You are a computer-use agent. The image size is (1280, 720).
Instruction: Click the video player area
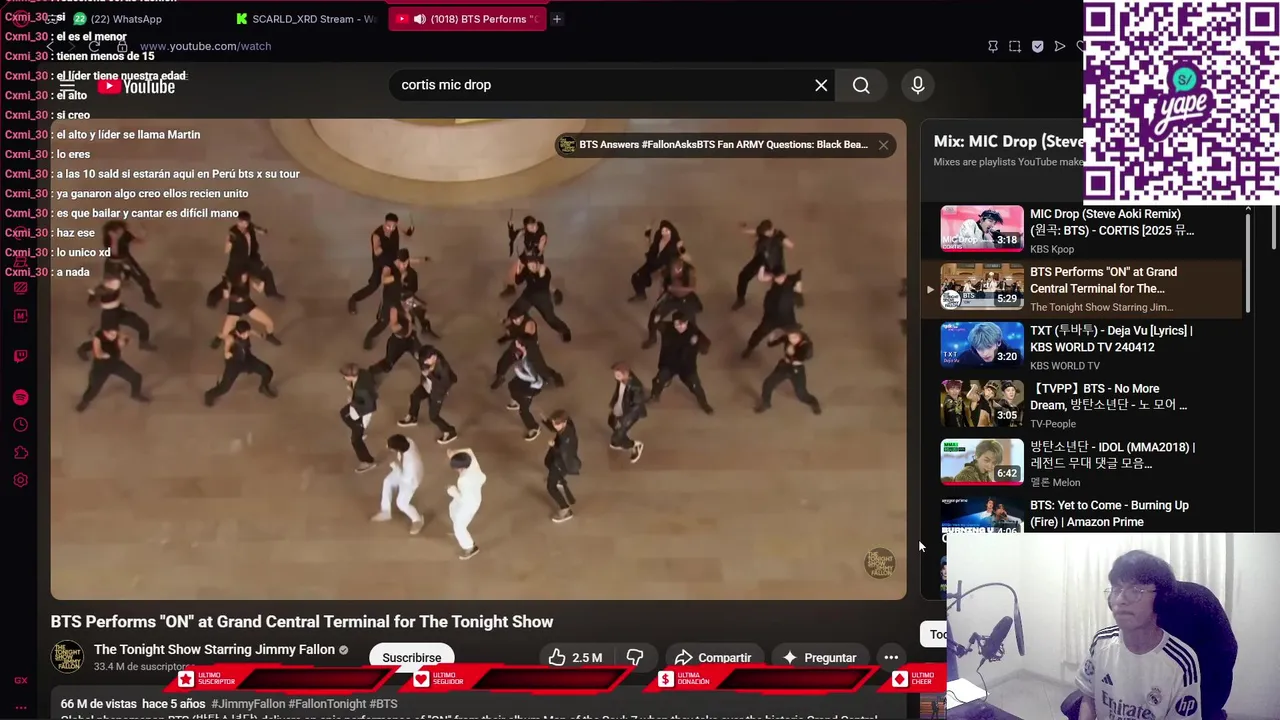click(x=478, y=360)
